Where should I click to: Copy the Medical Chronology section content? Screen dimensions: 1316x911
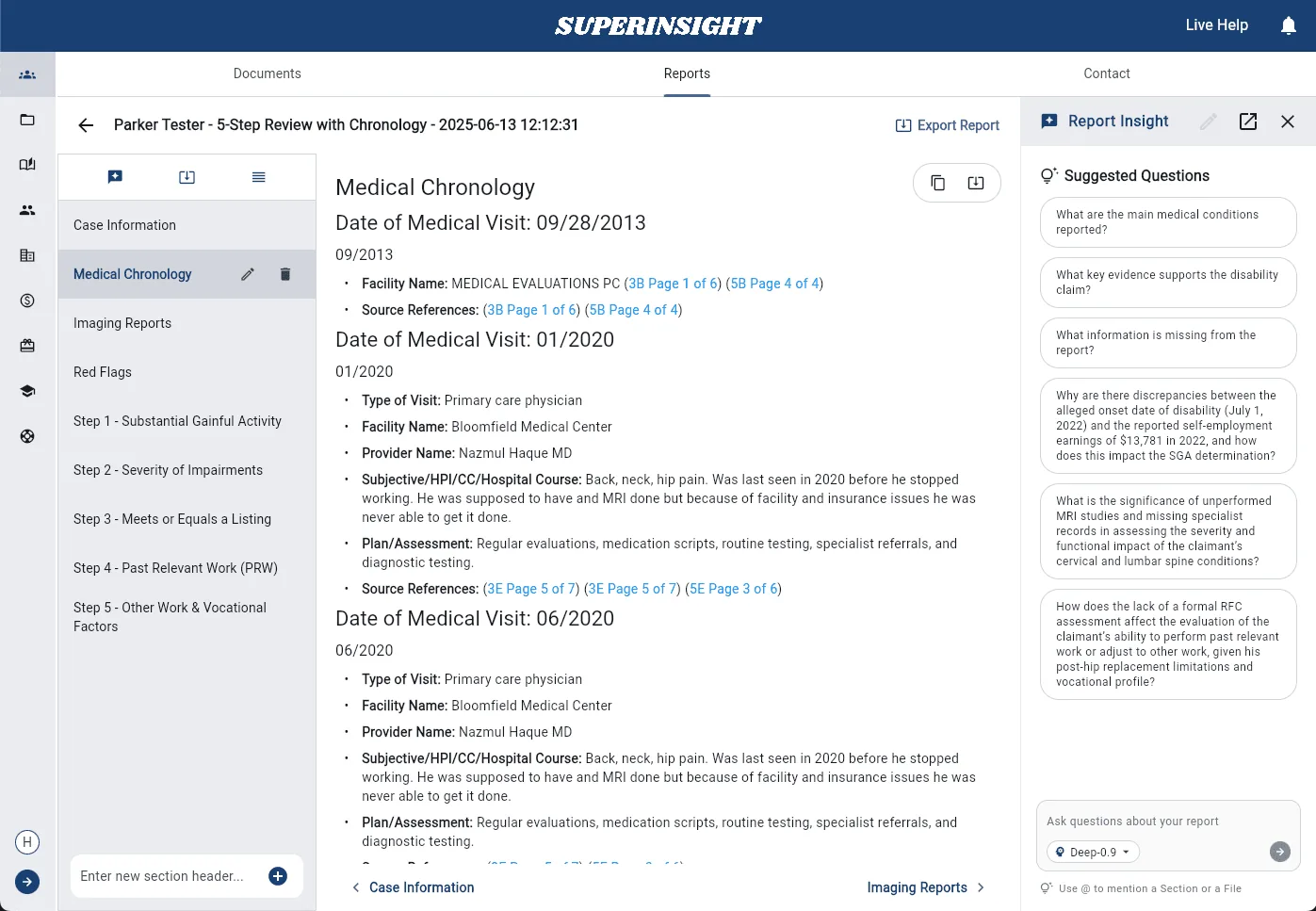938,182
